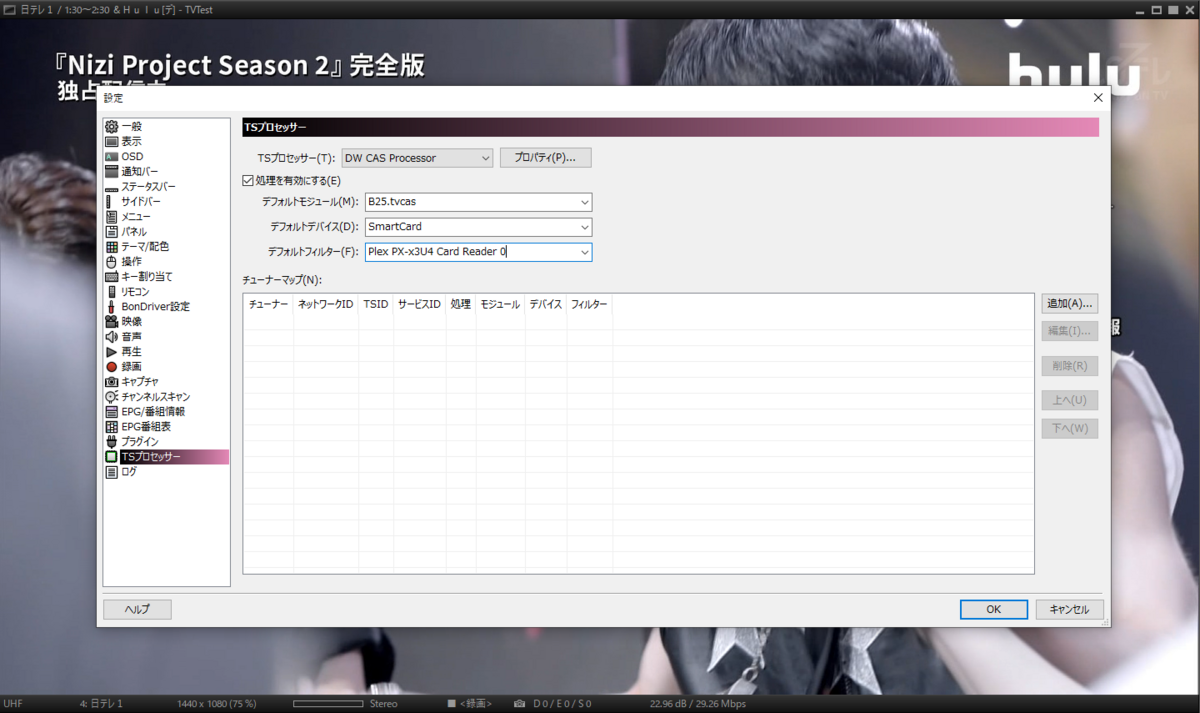Click the チューナー column header
Screen dimensions: 1200x713
click(268, 304)
